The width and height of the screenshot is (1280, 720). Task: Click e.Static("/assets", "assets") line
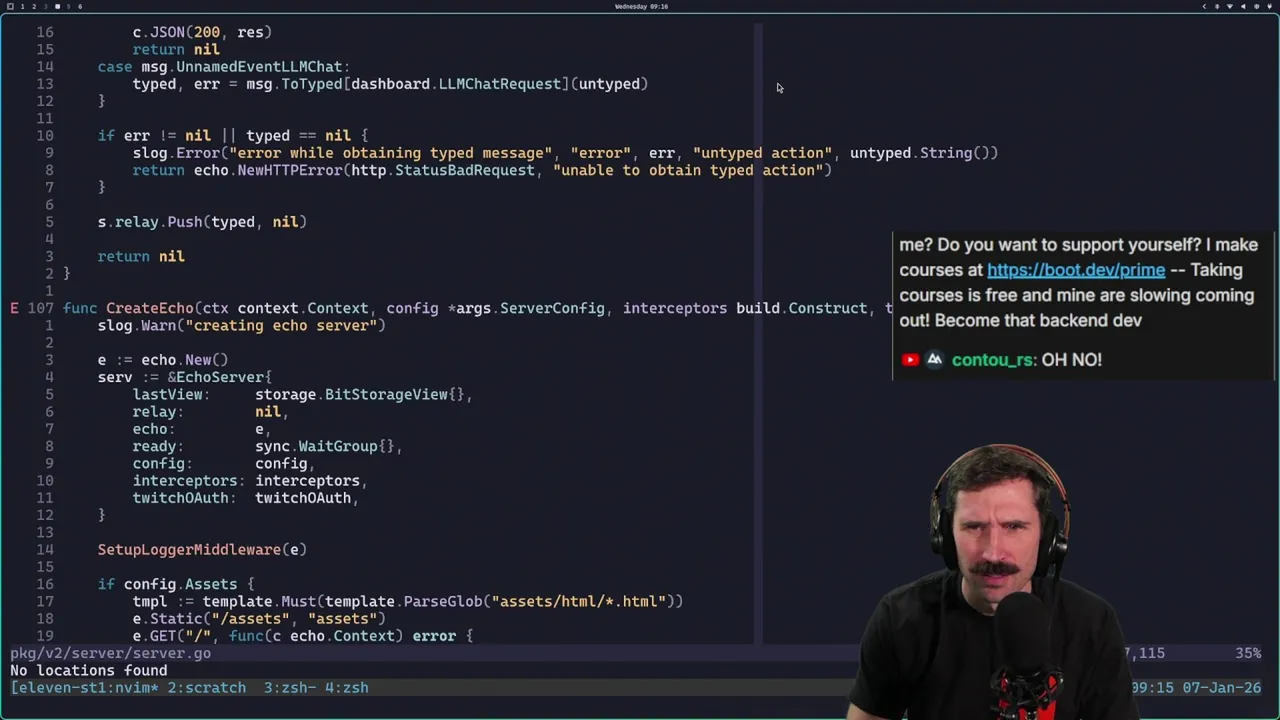259,619
